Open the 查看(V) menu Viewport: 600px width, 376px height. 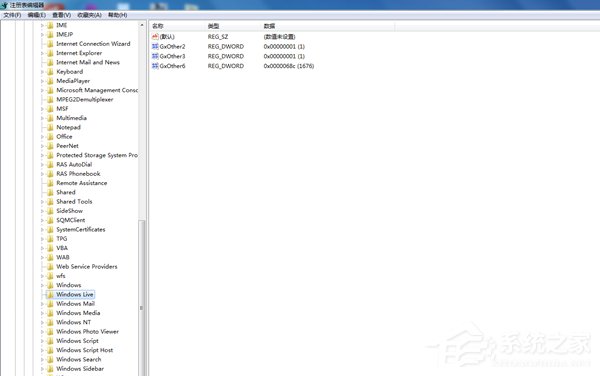61,15
